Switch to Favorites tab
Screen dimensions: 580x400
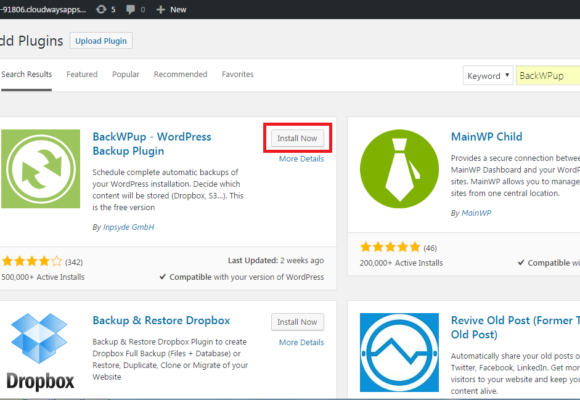point(237,74)
